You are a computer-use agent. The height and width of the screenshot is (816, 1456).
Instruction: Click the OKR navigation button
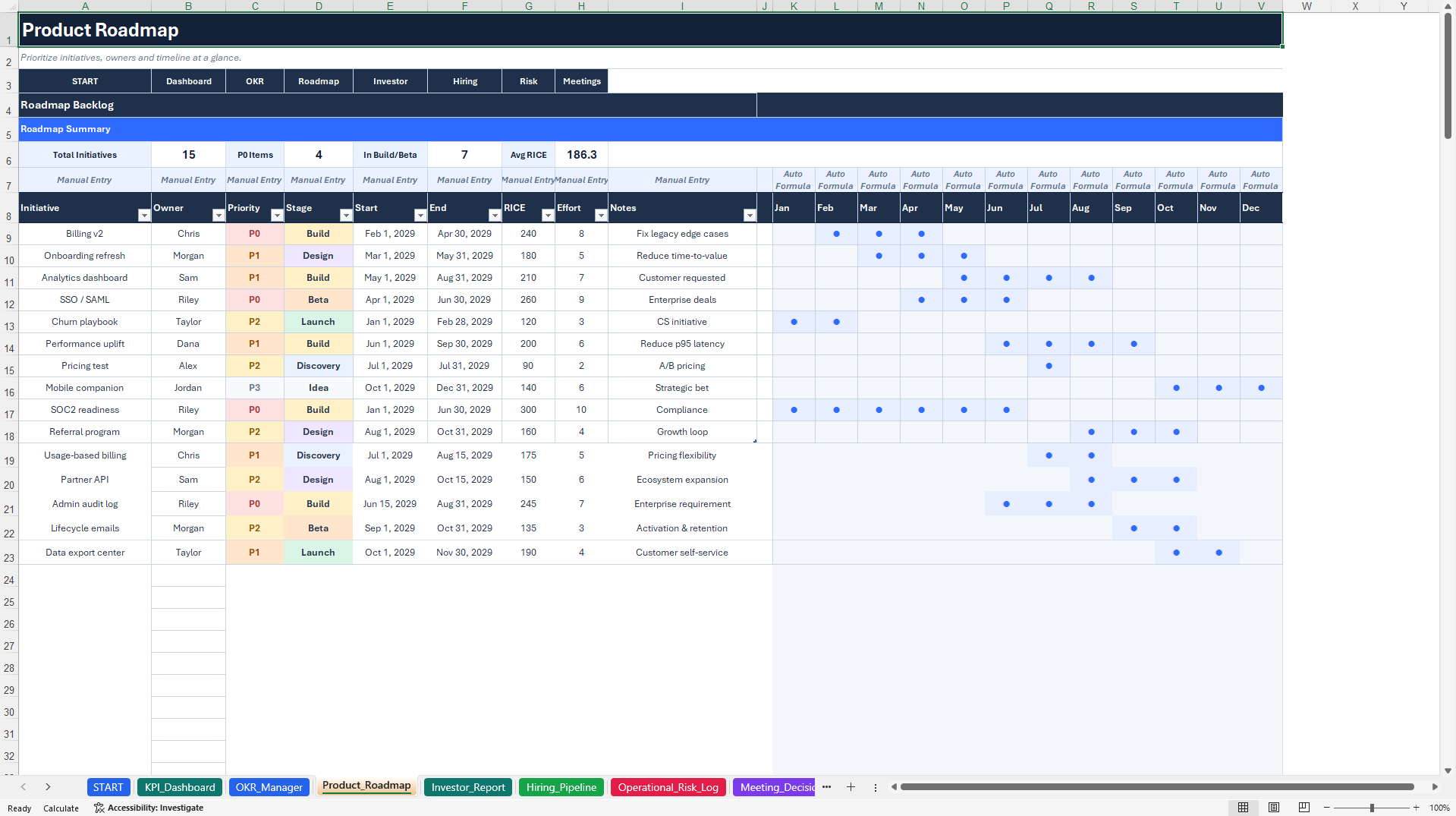click(x=255, y=81)
